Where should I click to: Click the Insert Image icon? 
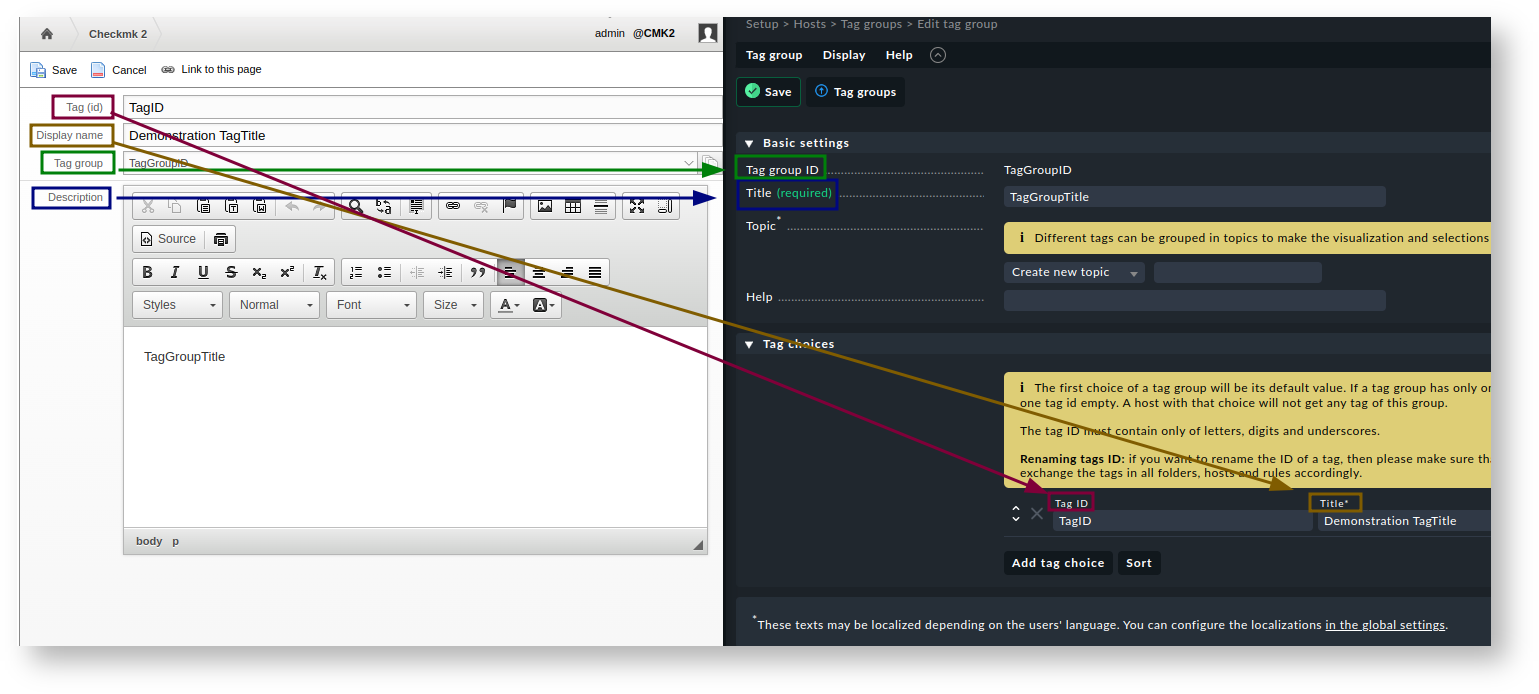545,206
